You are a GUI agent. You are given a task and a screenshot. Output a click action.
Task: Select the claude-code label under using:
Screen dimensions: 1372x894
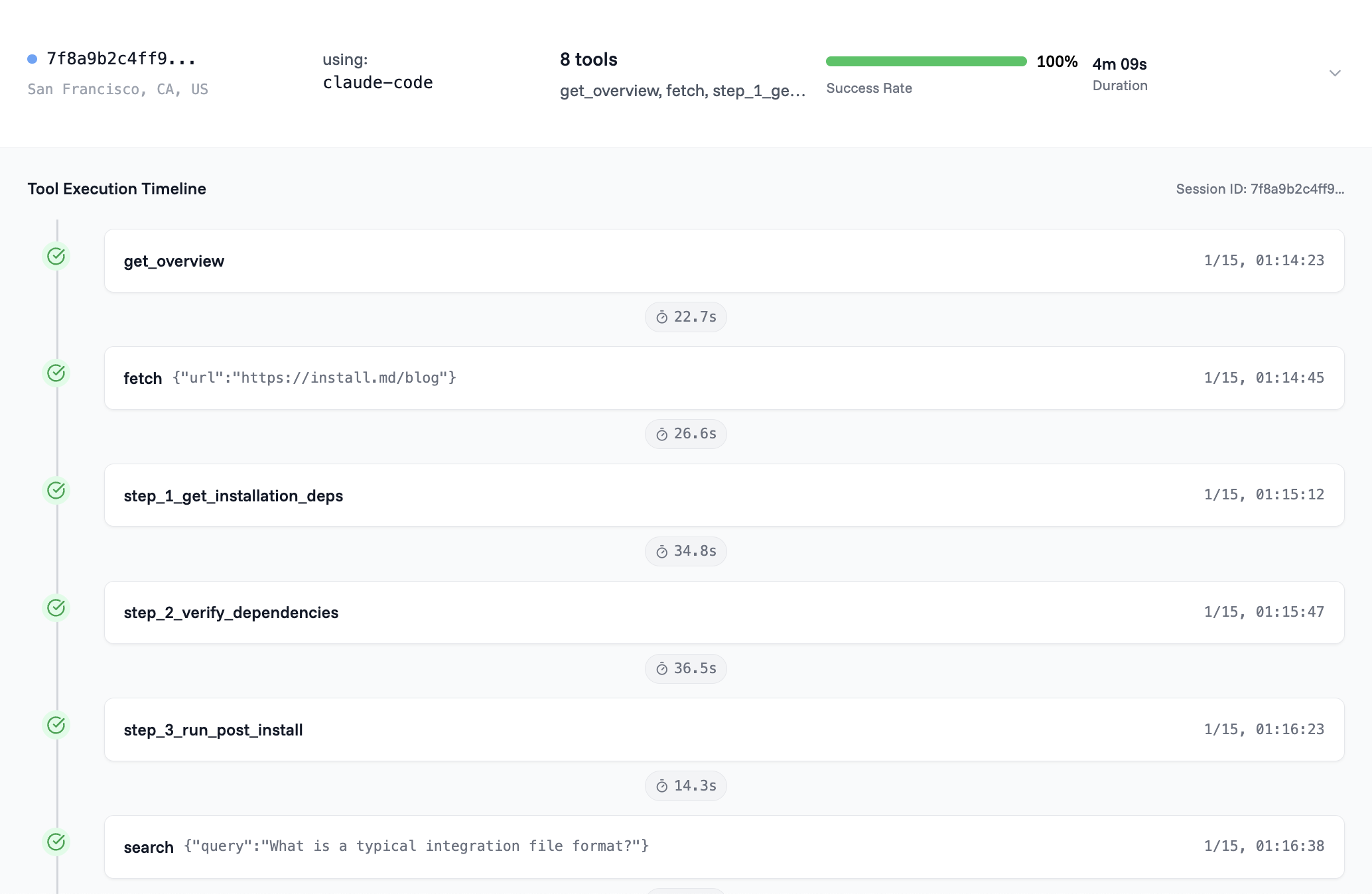377,82
